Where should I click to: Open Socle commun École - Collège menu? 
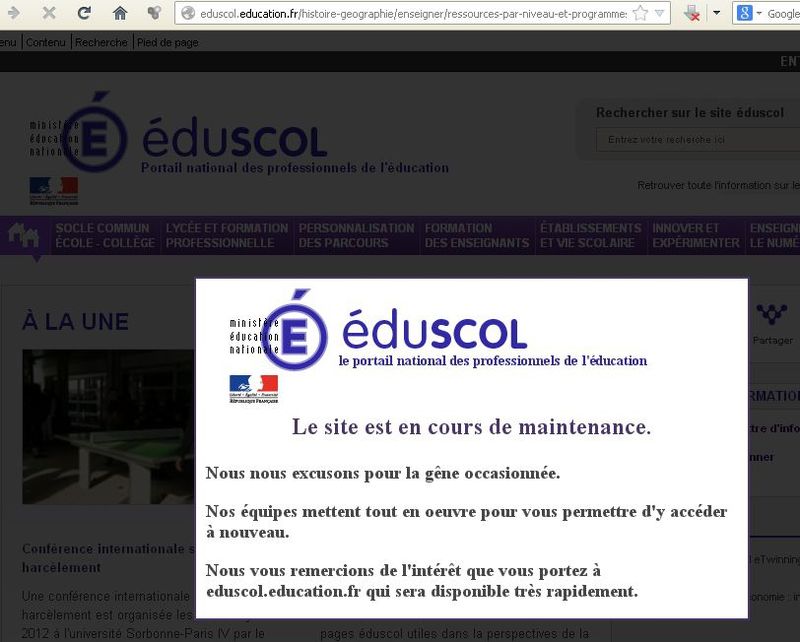[105, 235]
